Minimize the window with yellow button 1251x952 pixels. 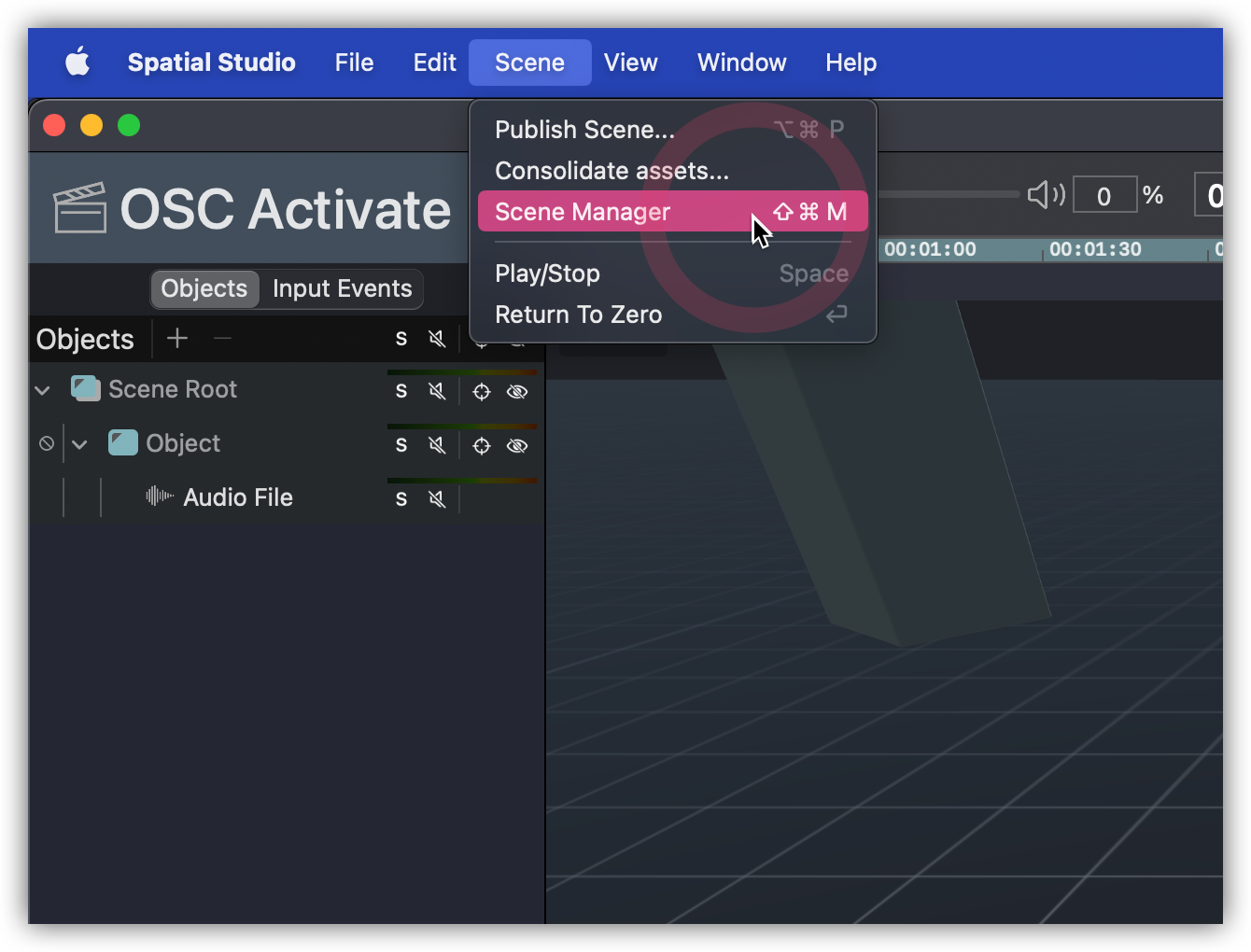tap(91, 125)
